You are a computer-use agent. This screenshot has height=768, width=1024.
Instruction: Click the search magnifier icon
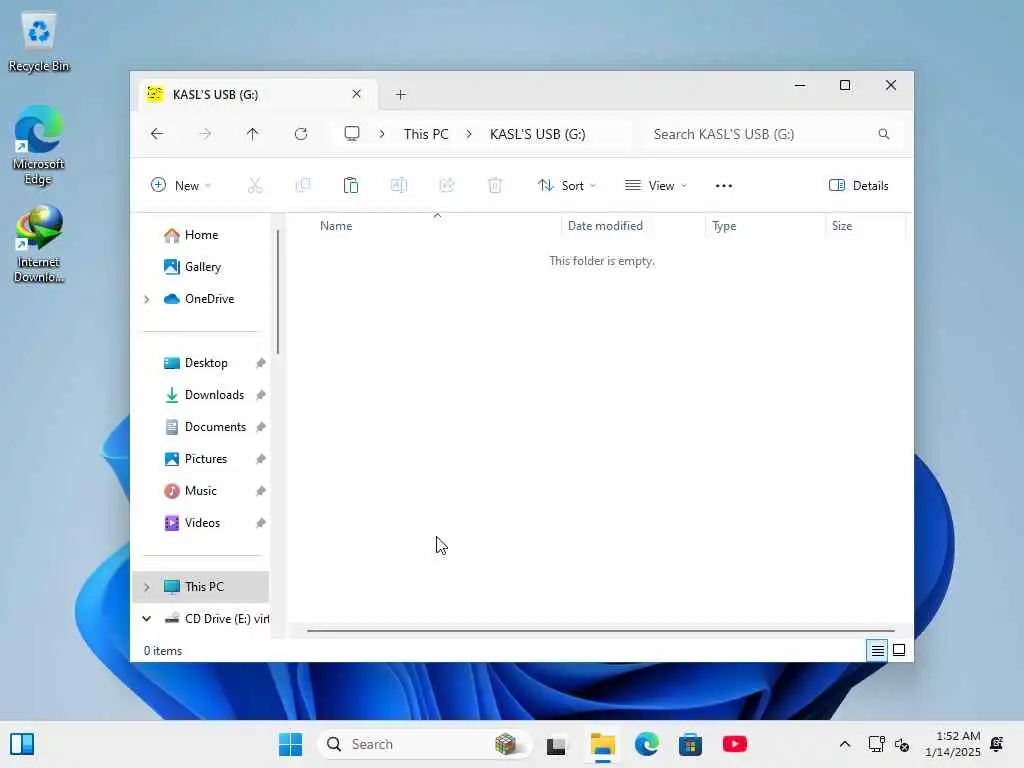point(884,134)
